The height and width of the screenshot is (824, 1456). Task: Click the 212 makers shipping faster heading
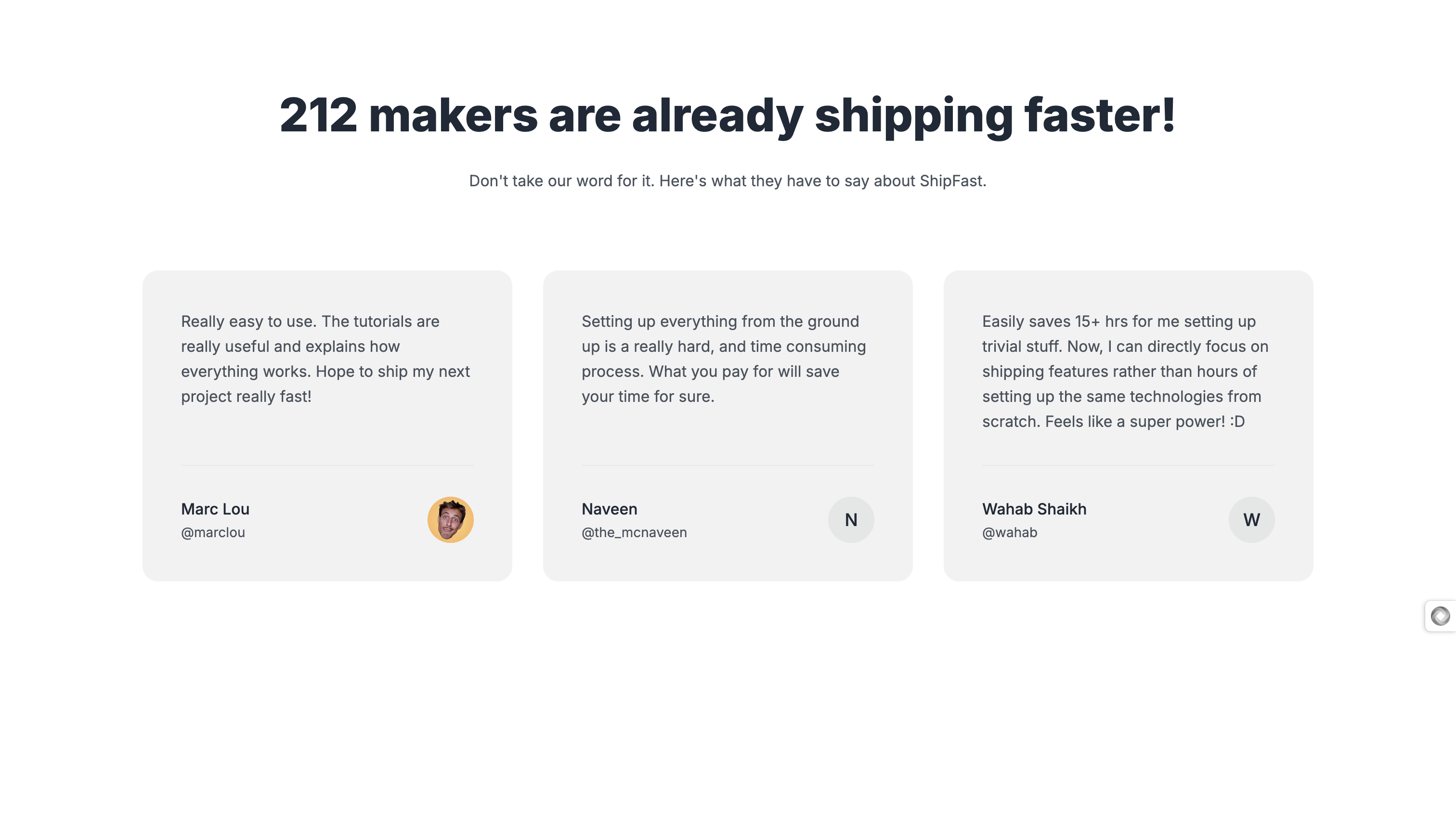coord(728,116)
